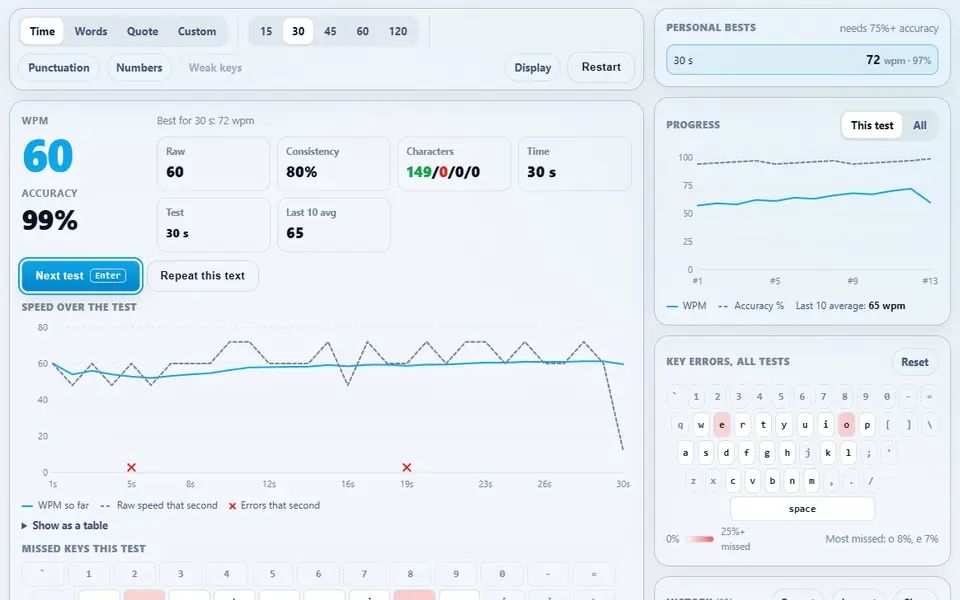Screen dimensions: 960x600
Task: Choose the 15 second duration
Action: click(x=266, y=31)
